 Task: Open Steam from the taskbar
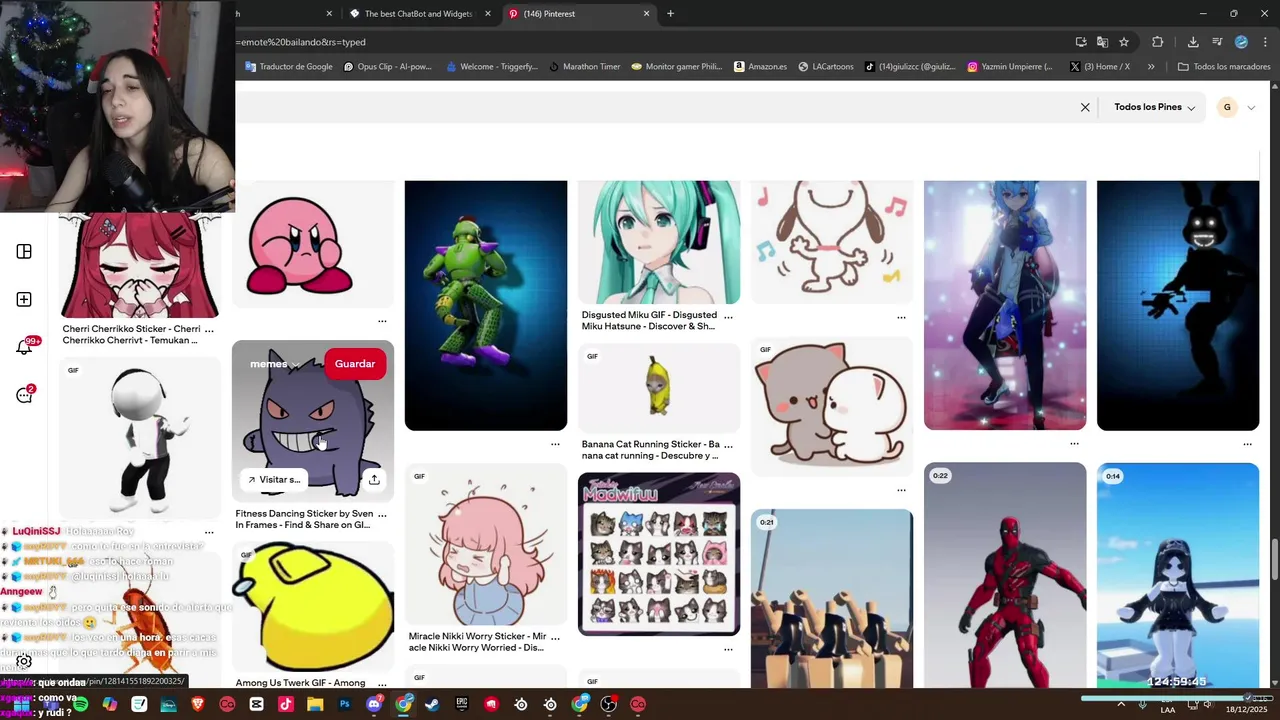tap(432, 704)
